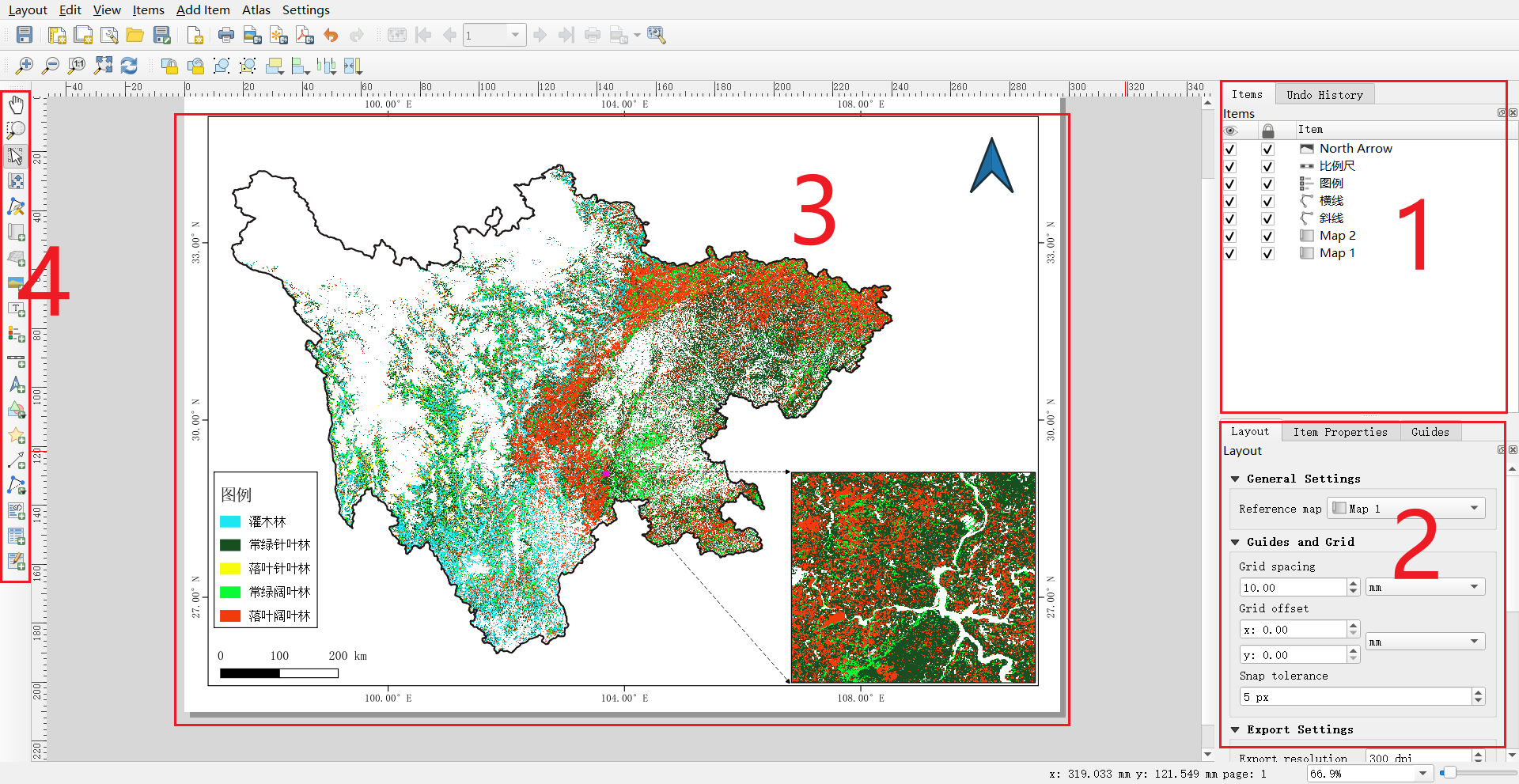Screen dimensions: 1519x784
Task: Switch to the Item Properties tab
Action: 1340,432
